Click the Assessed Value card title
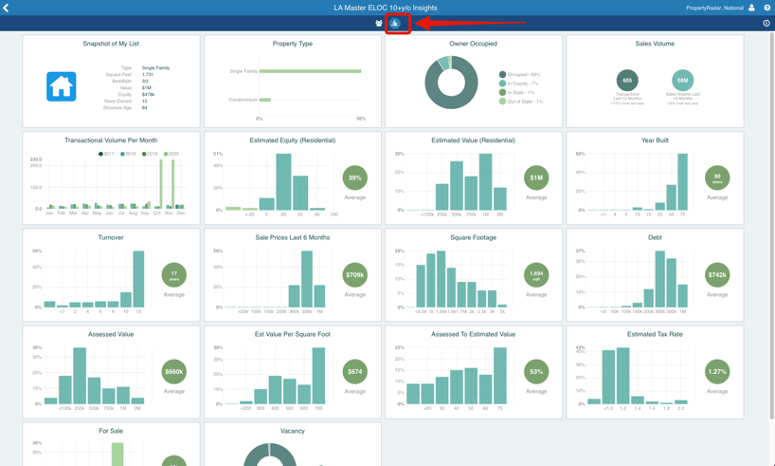This screenshot has width=775, height=466. pyautogui.click(x=111, y=334)
